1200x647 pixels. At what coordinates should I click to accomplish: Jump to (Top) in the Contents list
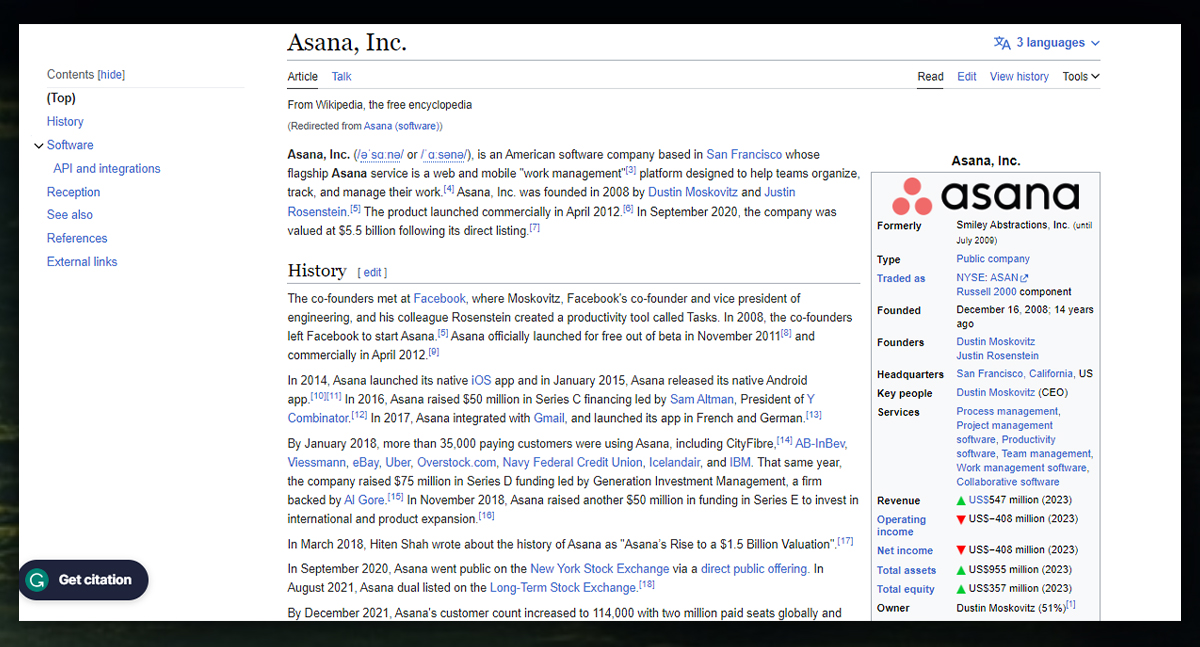61,98
